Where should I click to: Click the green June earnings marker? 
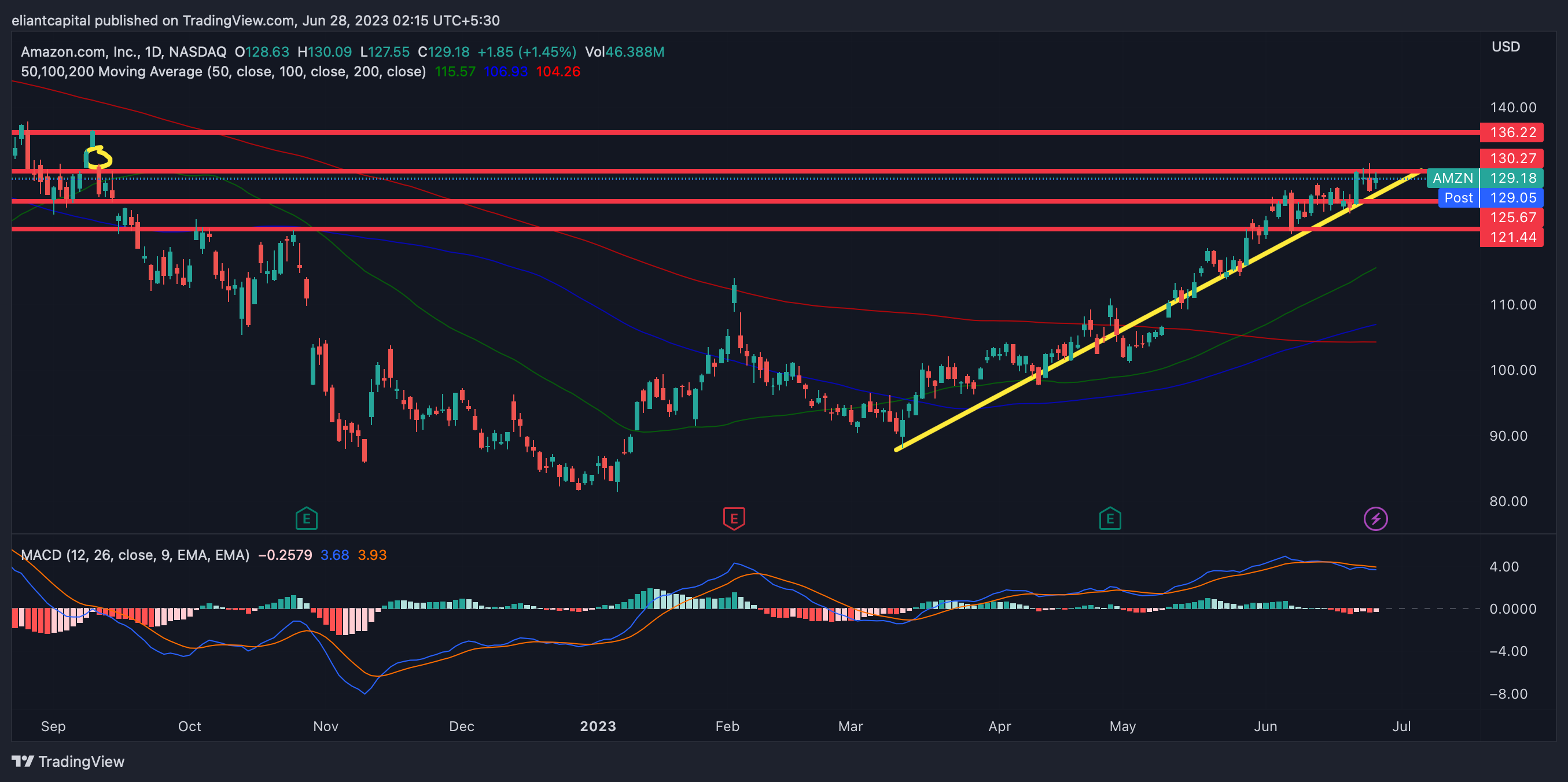[1110, 518]
